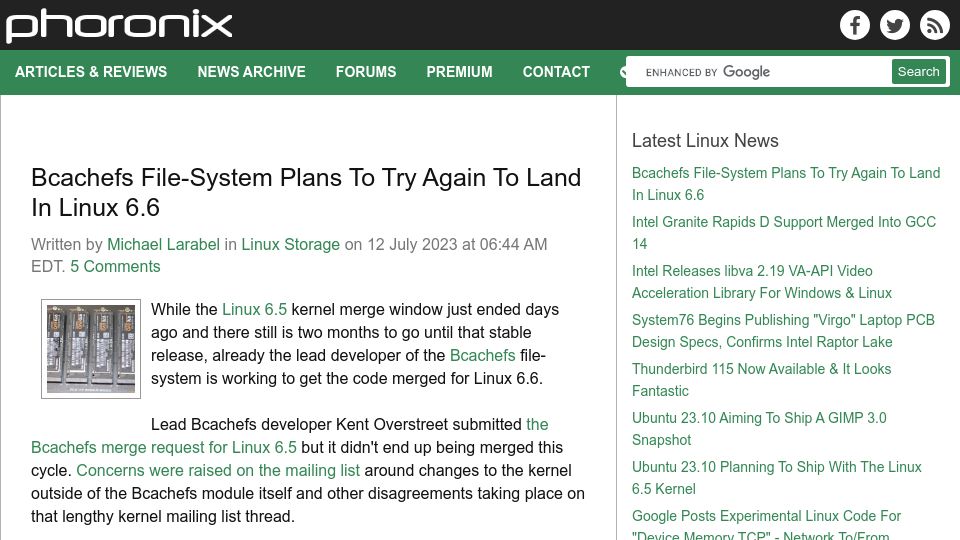This screenshot has height=540, width=960.
Task: Open the RSS feed icon
Action: [934, 25]
